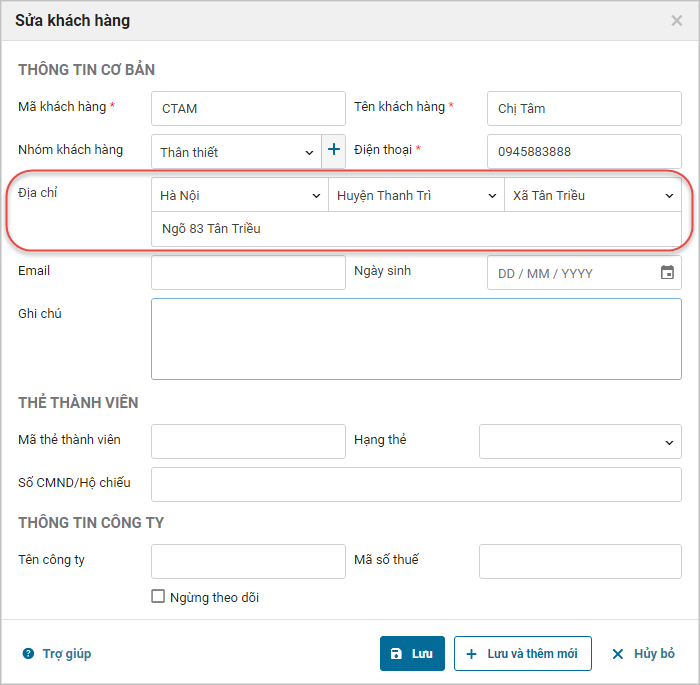The image size is (700, 685).
Task: Click the Hủy bỏ cancel button
Action: [643, 653]
